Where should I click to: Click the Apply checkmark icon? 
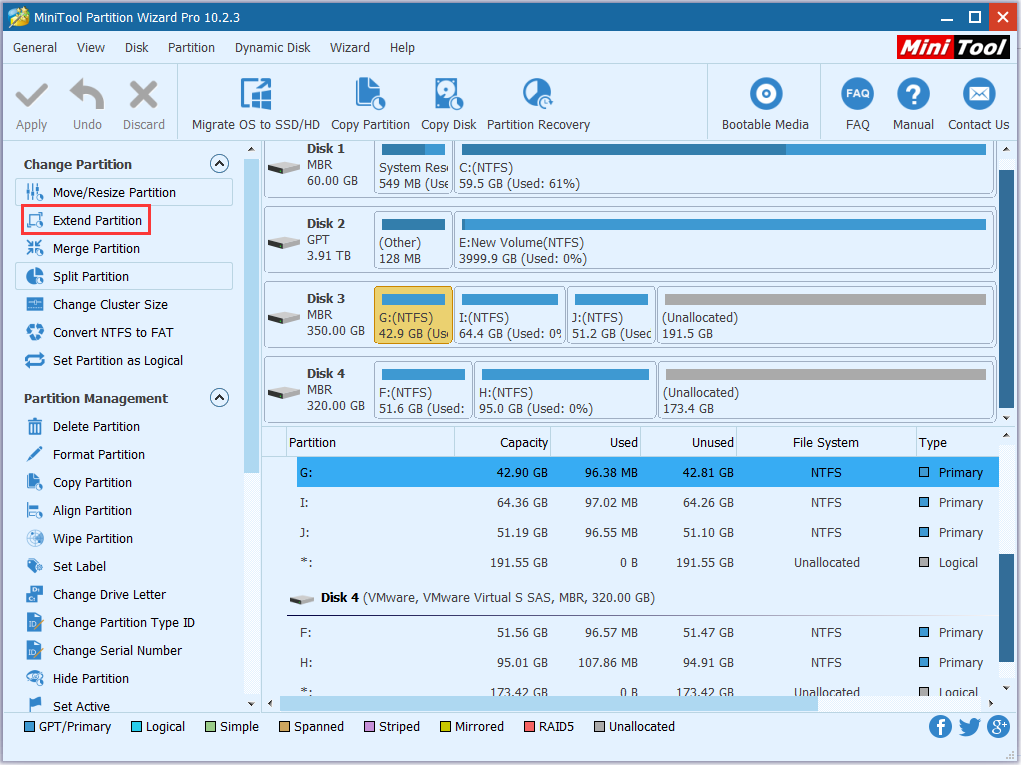31,95
